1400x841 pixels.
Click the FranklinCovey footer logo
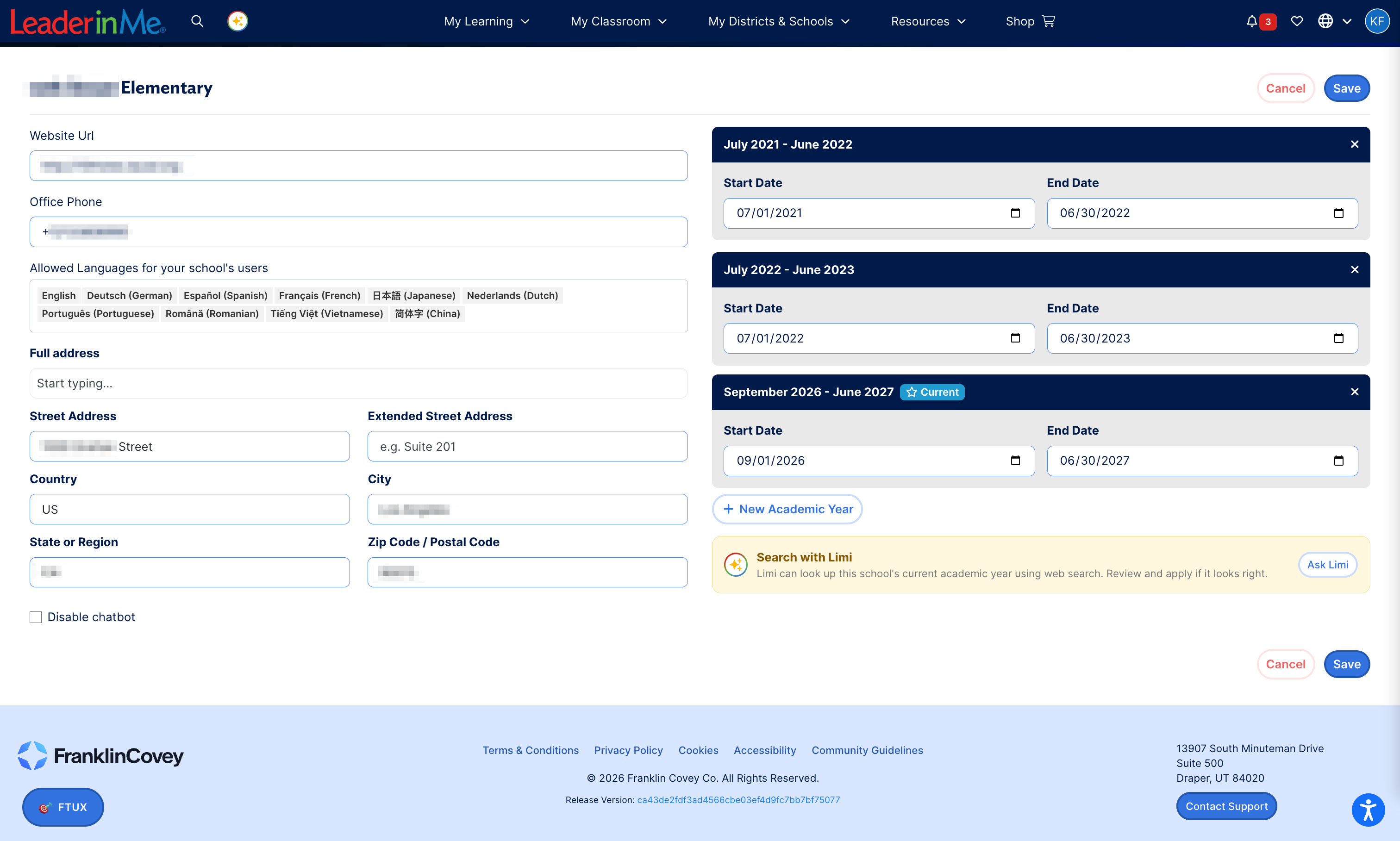click(100, 755)
